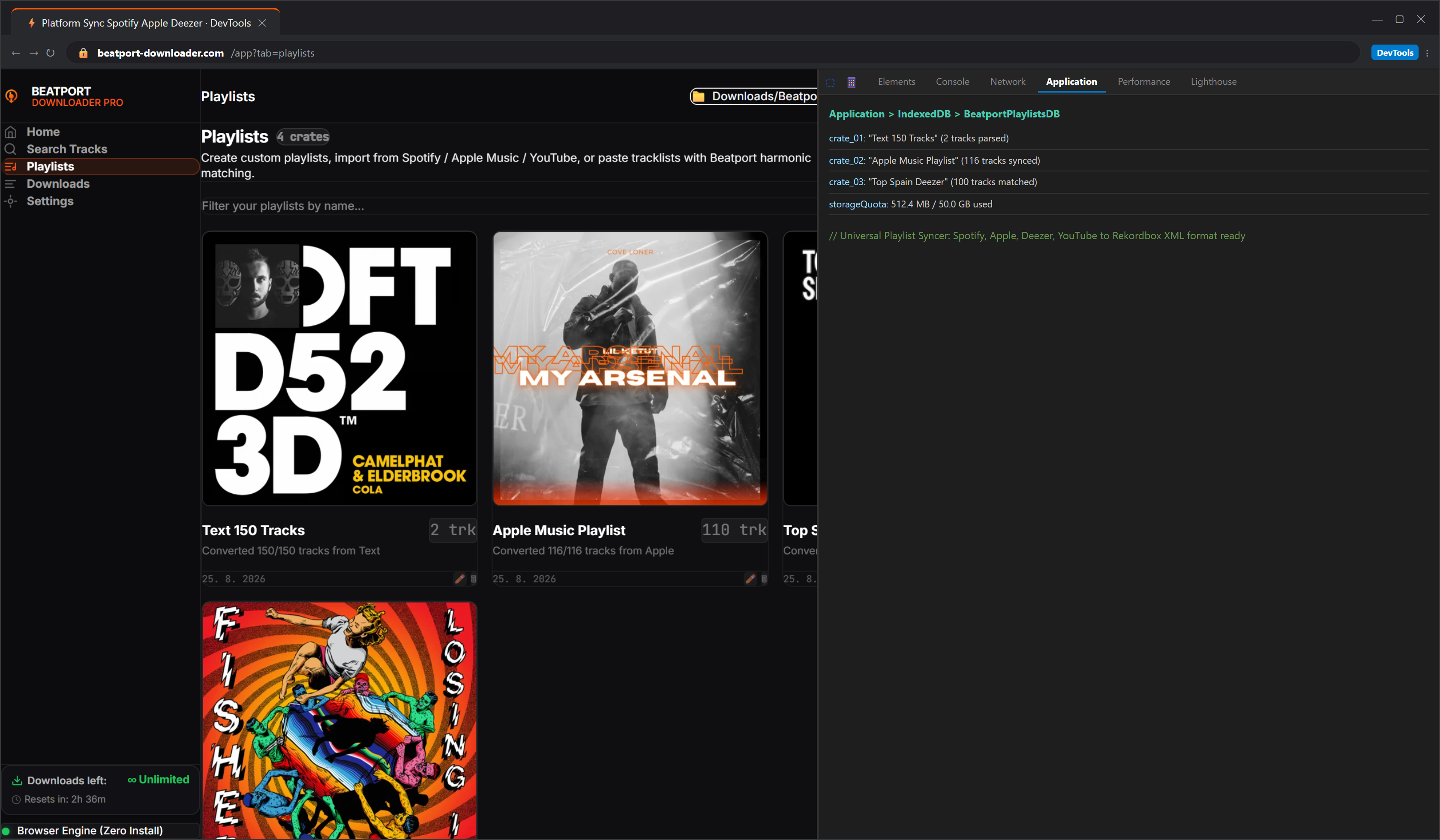The image size is (1440, 840).
Task: Open the Lighthouse tab
Action: (x=1213, y=82)
